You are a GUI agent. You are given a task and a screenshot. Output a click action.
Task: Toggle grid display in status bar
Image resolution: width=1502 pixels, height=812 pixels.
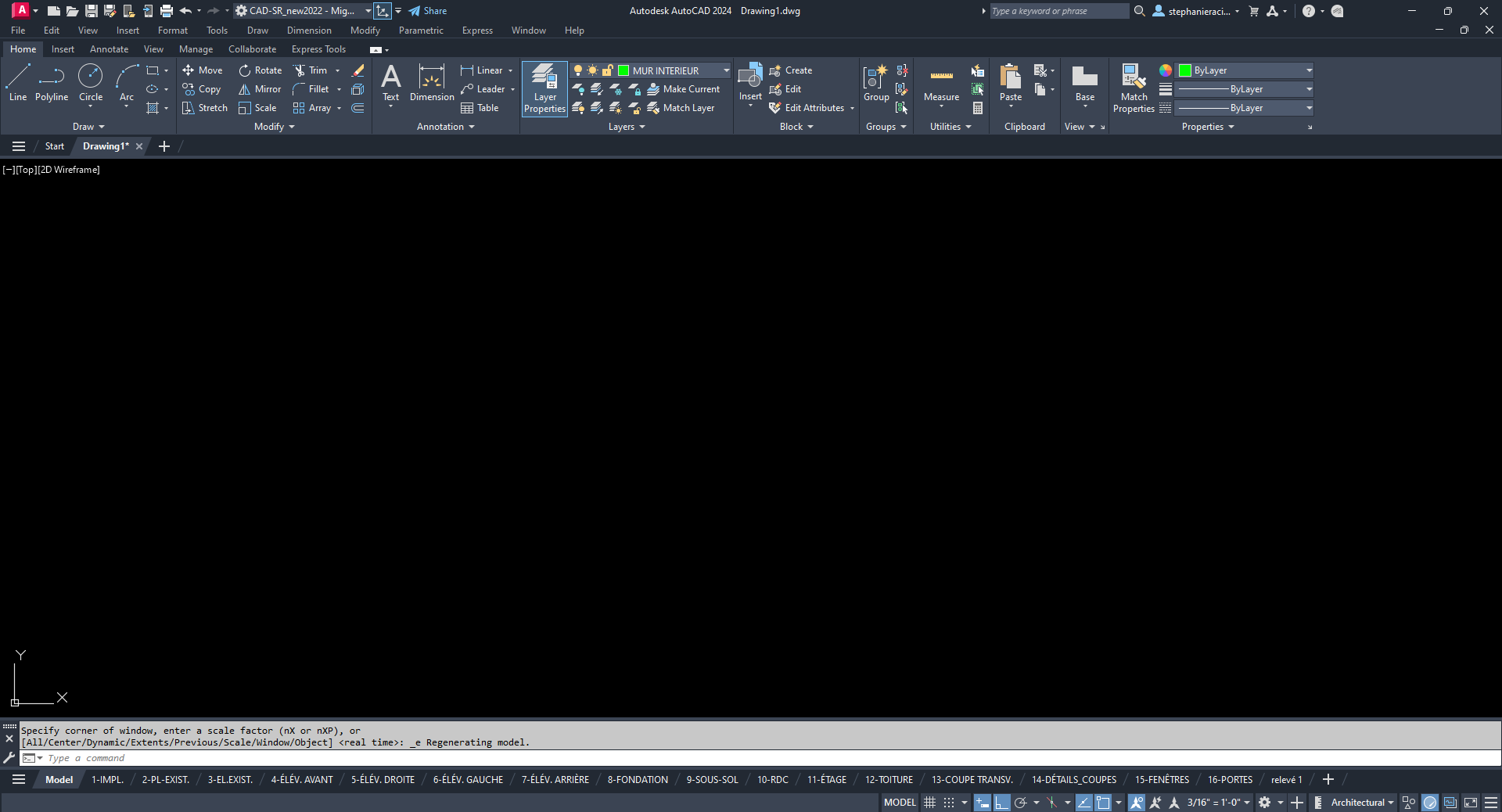[x=930, y=803]
